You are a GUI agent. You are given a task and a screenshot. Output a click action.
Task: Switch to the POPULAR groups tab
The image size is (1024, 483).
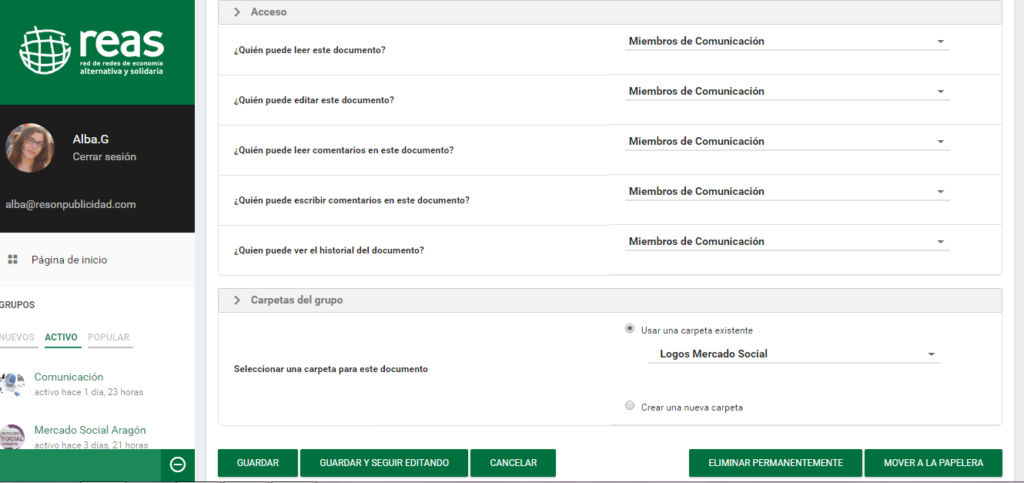pyautogui.click(x=109, y=338)
